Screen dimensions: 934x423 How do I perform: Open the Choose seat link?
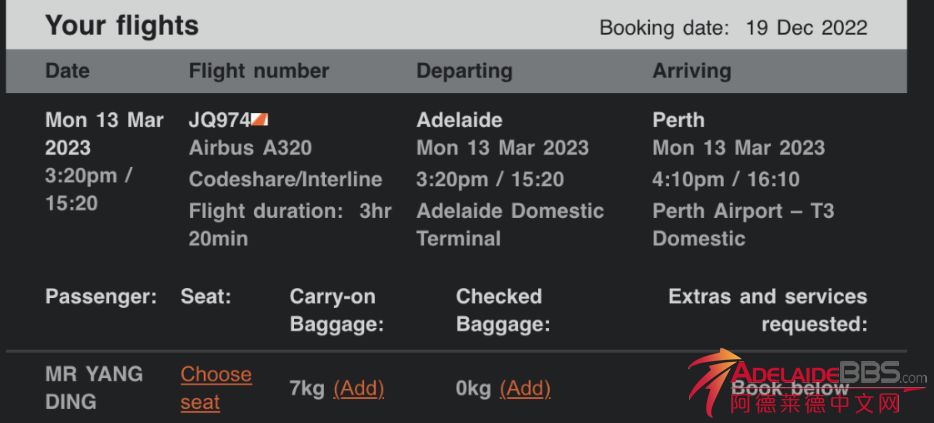215,388
